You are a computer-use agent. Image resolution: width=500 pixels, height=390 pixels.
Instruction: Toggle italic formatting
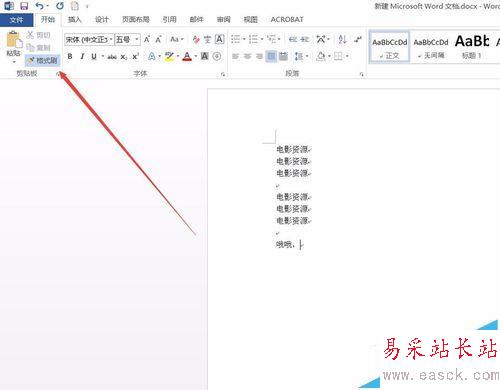click(x=82, y=56)
